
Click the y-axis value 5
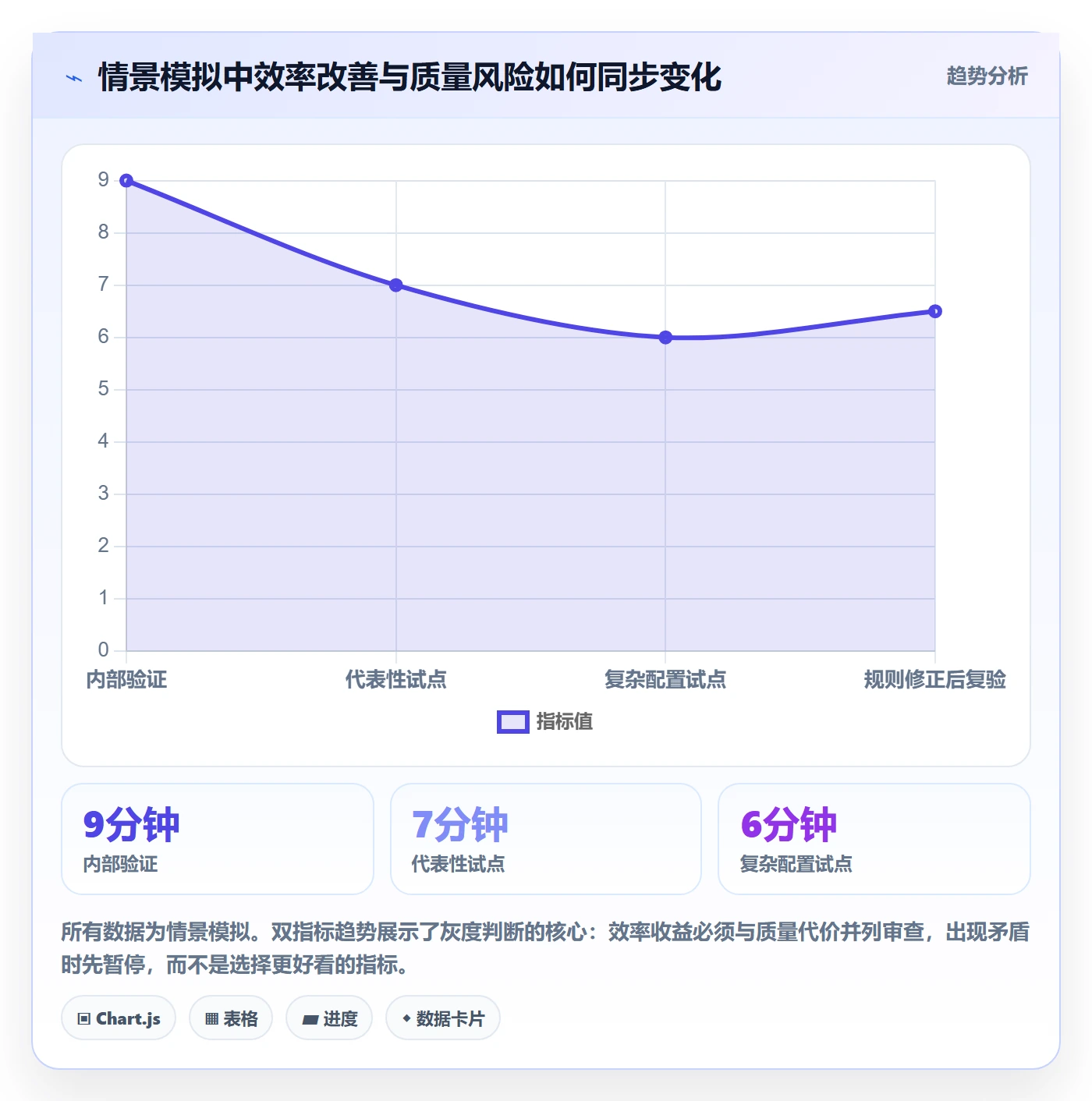[103, 389]
